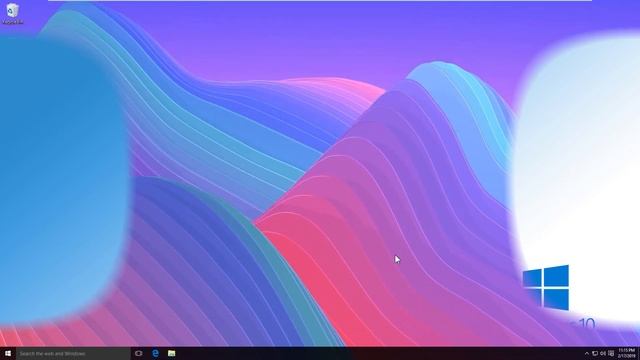Screen dimensions: 640x360
Task: Open the Recycle Bin desktop icon
Action: [x=12, y=13]
